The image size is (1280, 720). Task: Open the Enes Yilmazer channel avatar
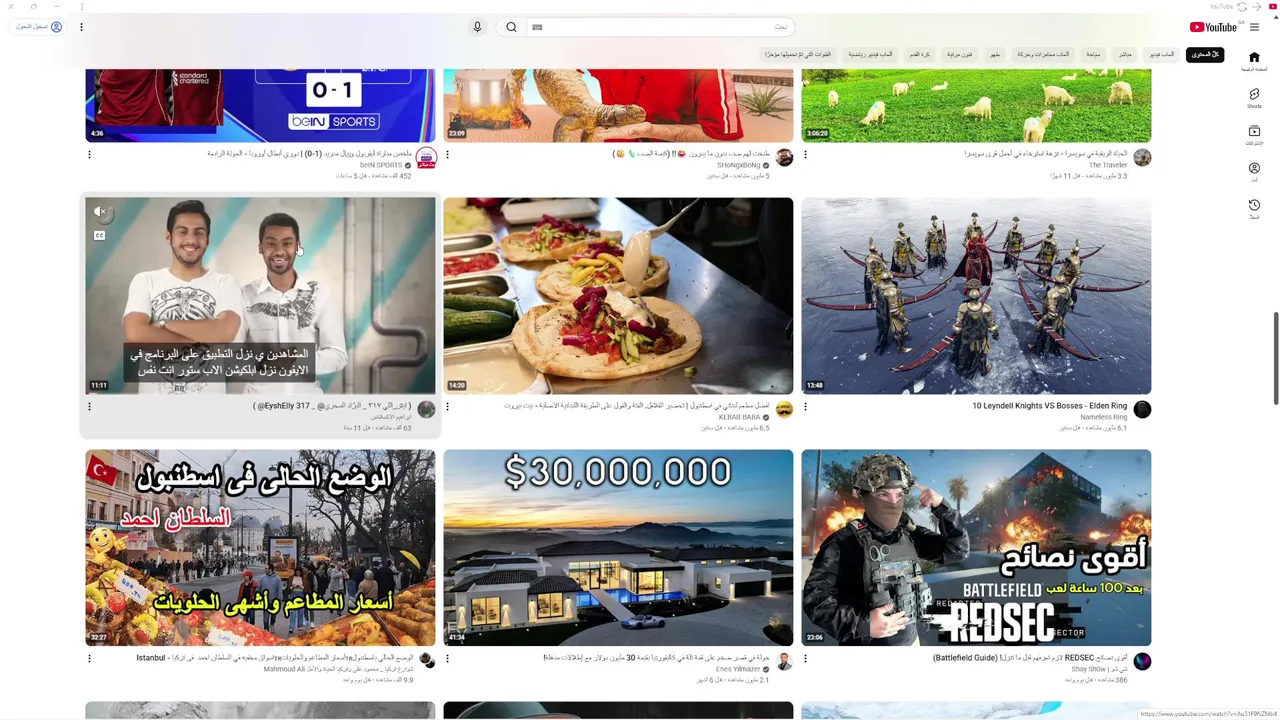tap(784, 662)
